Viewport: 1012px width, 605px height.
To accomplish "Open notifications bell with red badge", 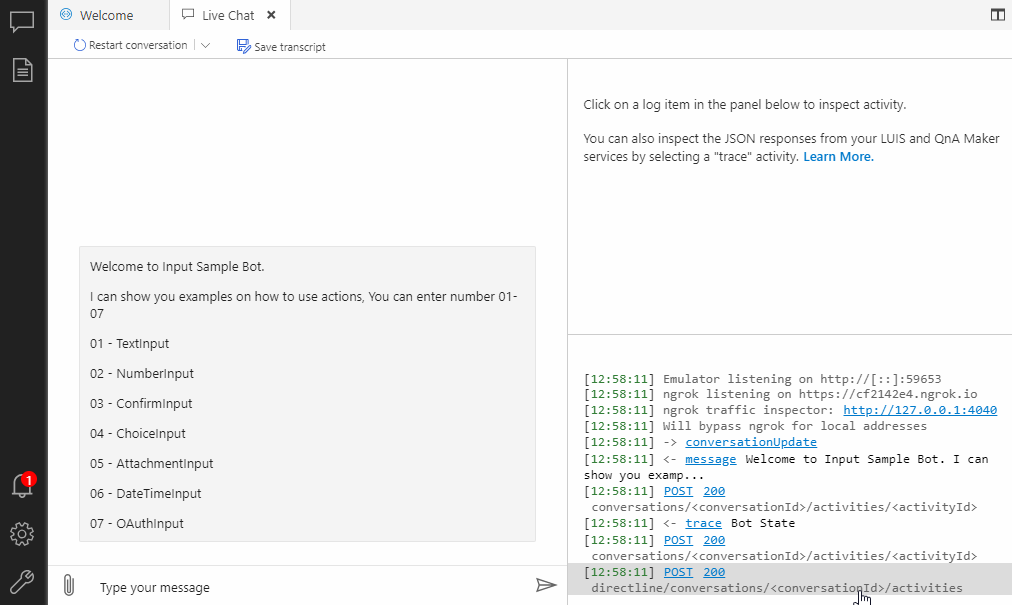I will pos(22,486).
